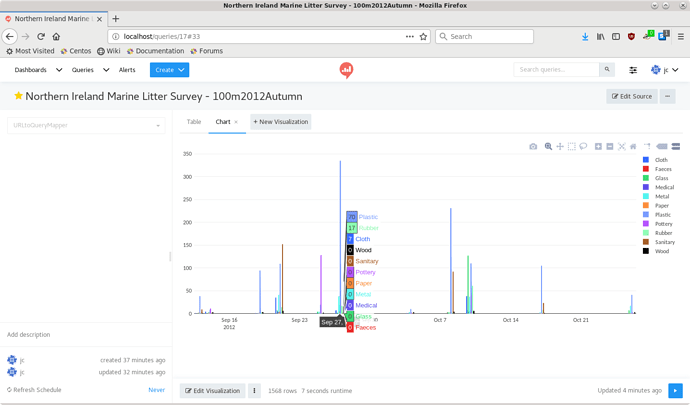Open the Firefox downloads arrow
This screenshot has width=690, height=405.
(x=585, y=37)
